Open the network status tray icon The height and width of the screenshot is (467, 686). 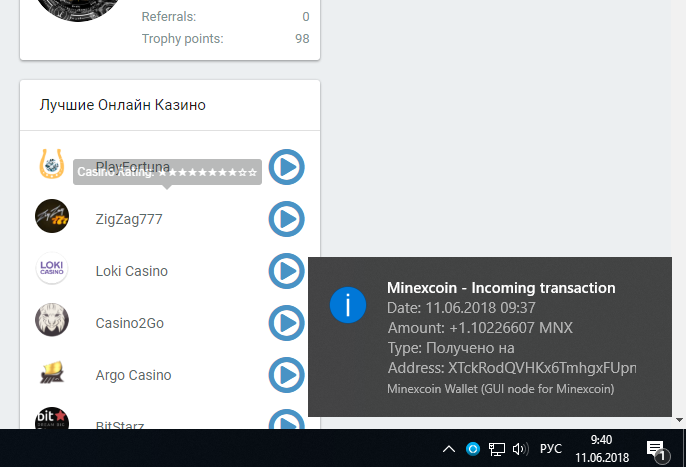497,449
